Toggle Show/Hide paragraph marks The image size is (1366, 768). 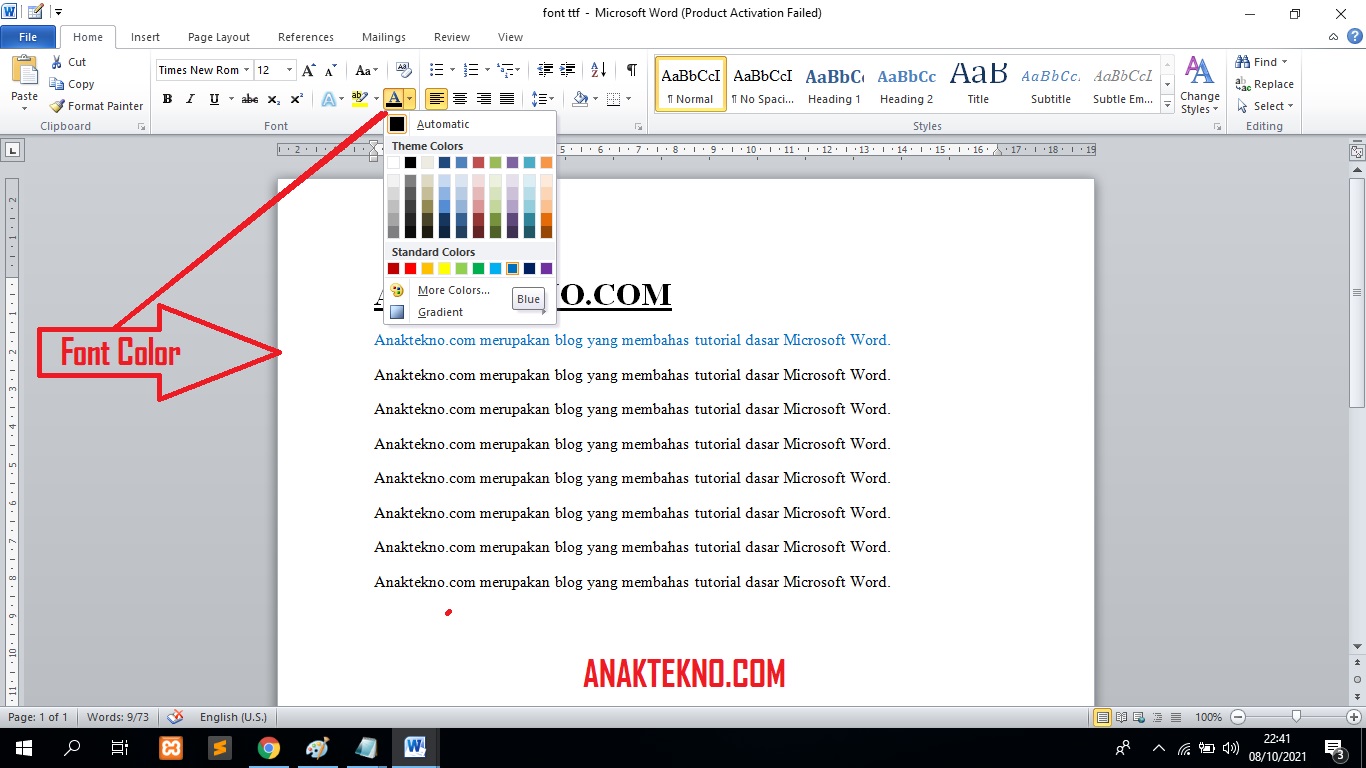[632, 70]
